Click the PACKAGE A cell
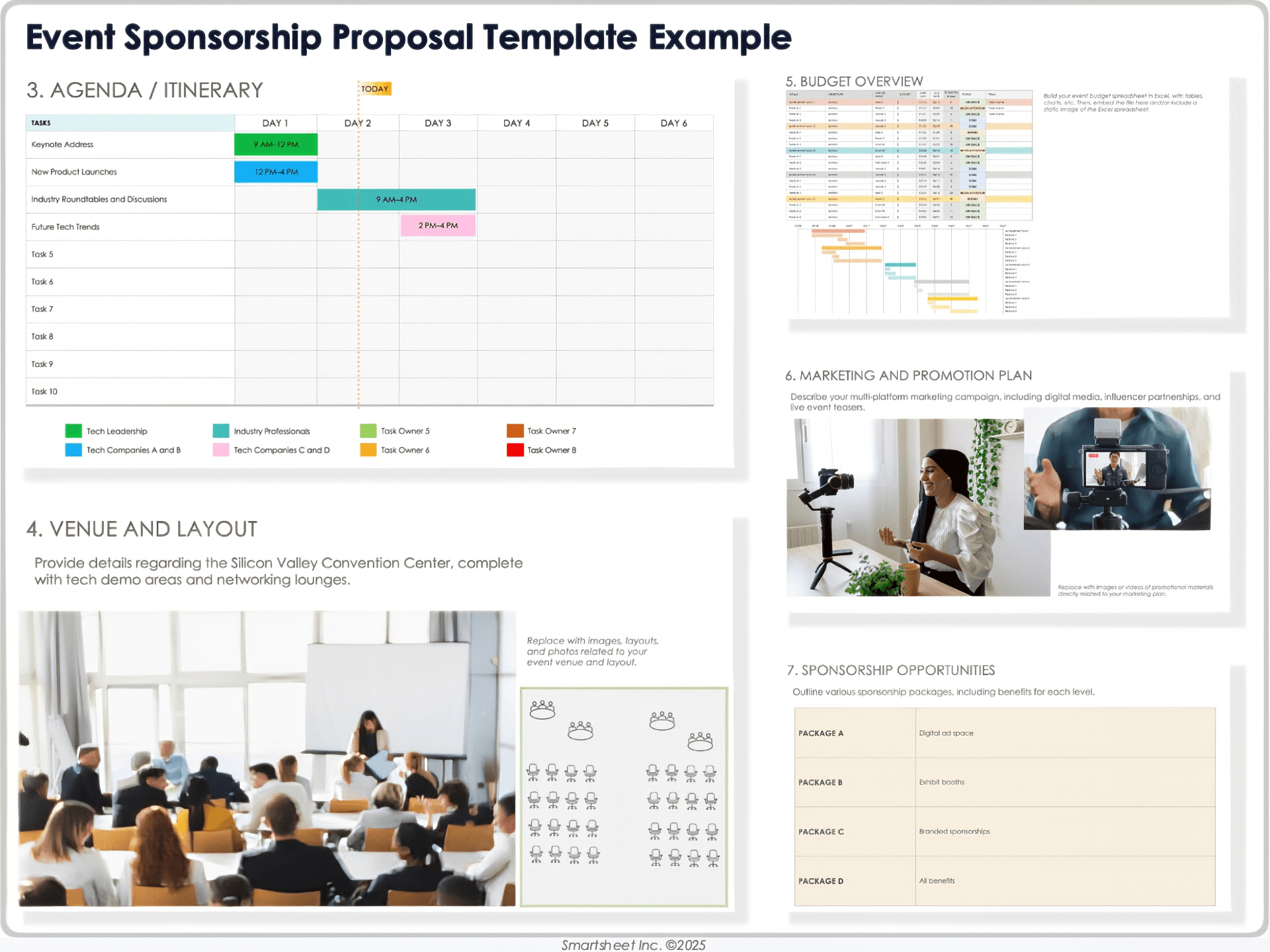This screenshot has height=952, width=1270. (855, 733)
